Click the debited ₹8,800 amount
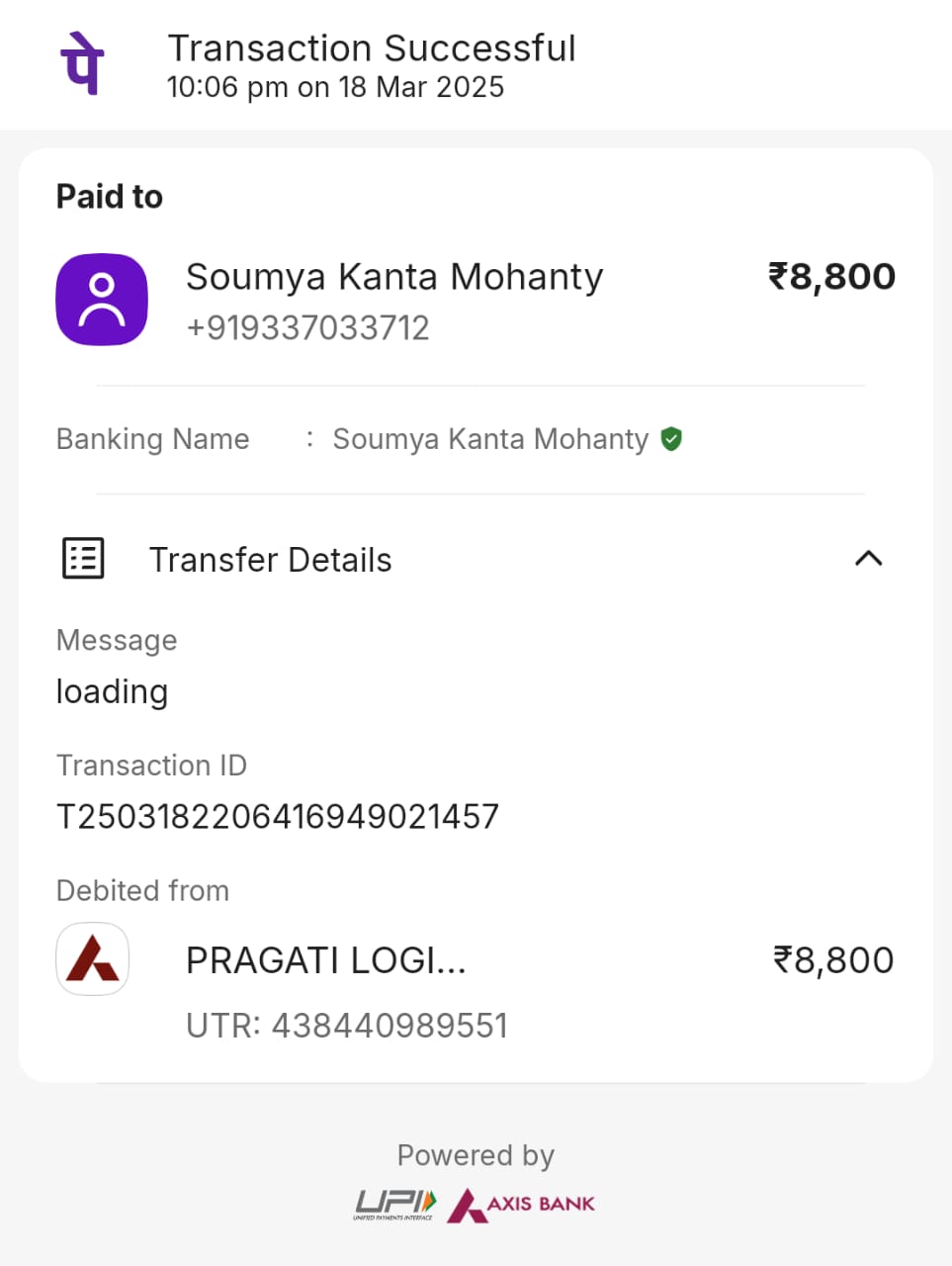 (832, 960)
